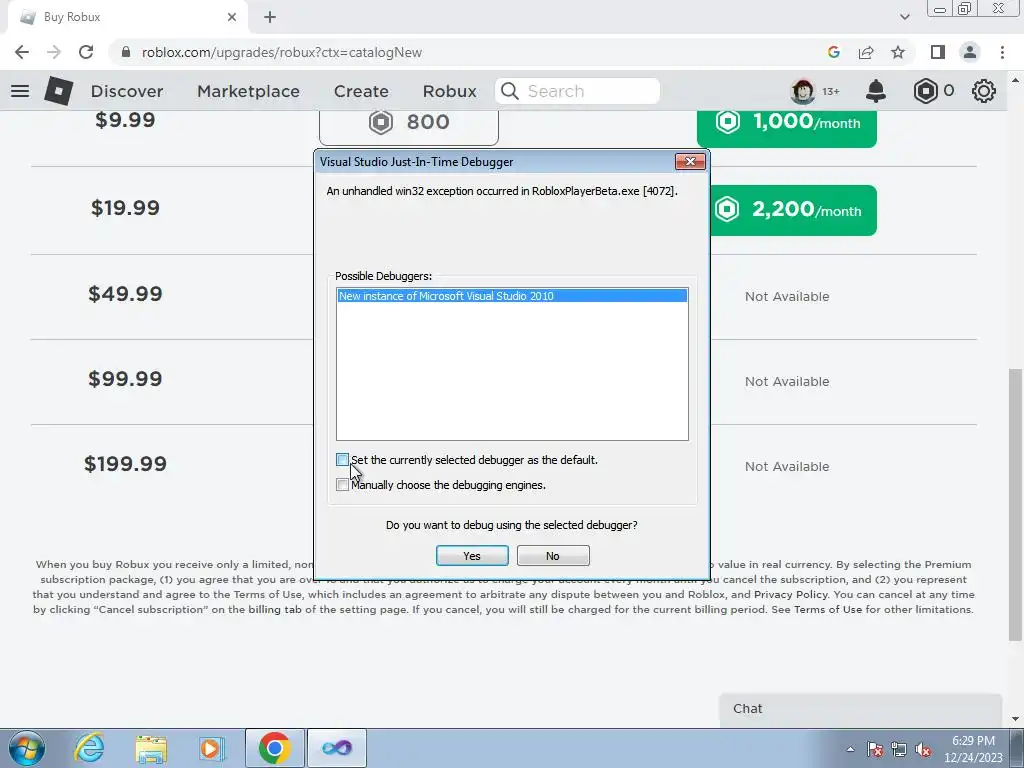Open the Windows Start menu
The height and width of the screenshot is (768, 1024).
(x=27, y=748)
